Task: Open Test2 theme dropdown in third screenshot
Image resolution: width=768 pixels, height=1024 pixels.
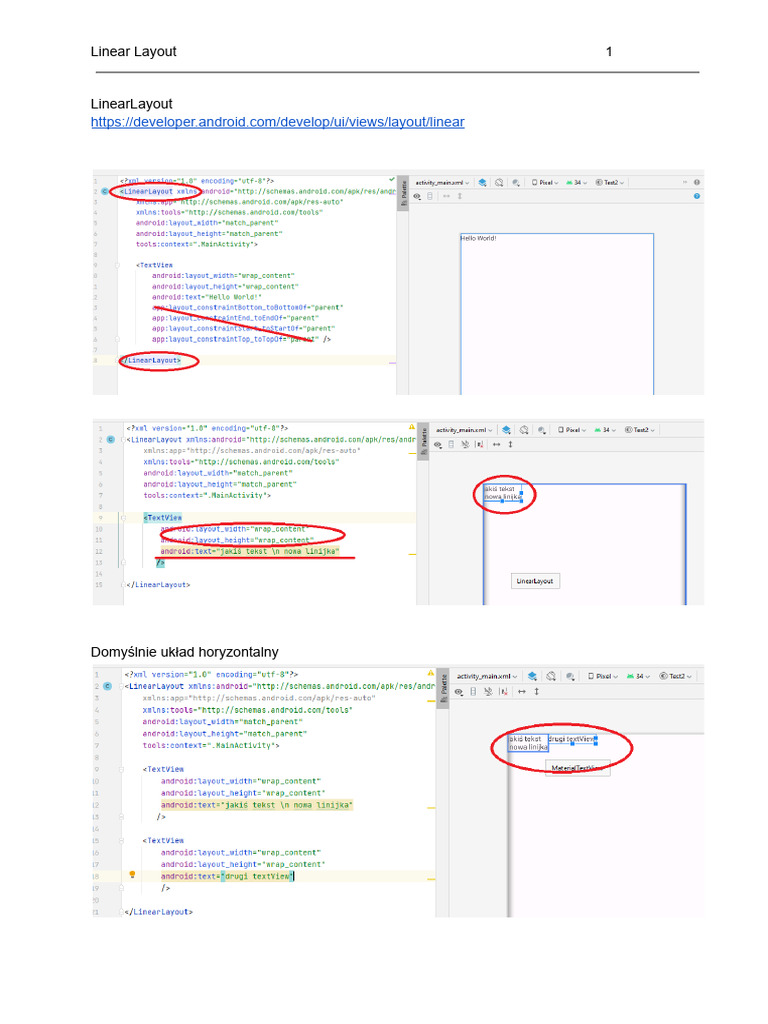Action: click(675, 677)
